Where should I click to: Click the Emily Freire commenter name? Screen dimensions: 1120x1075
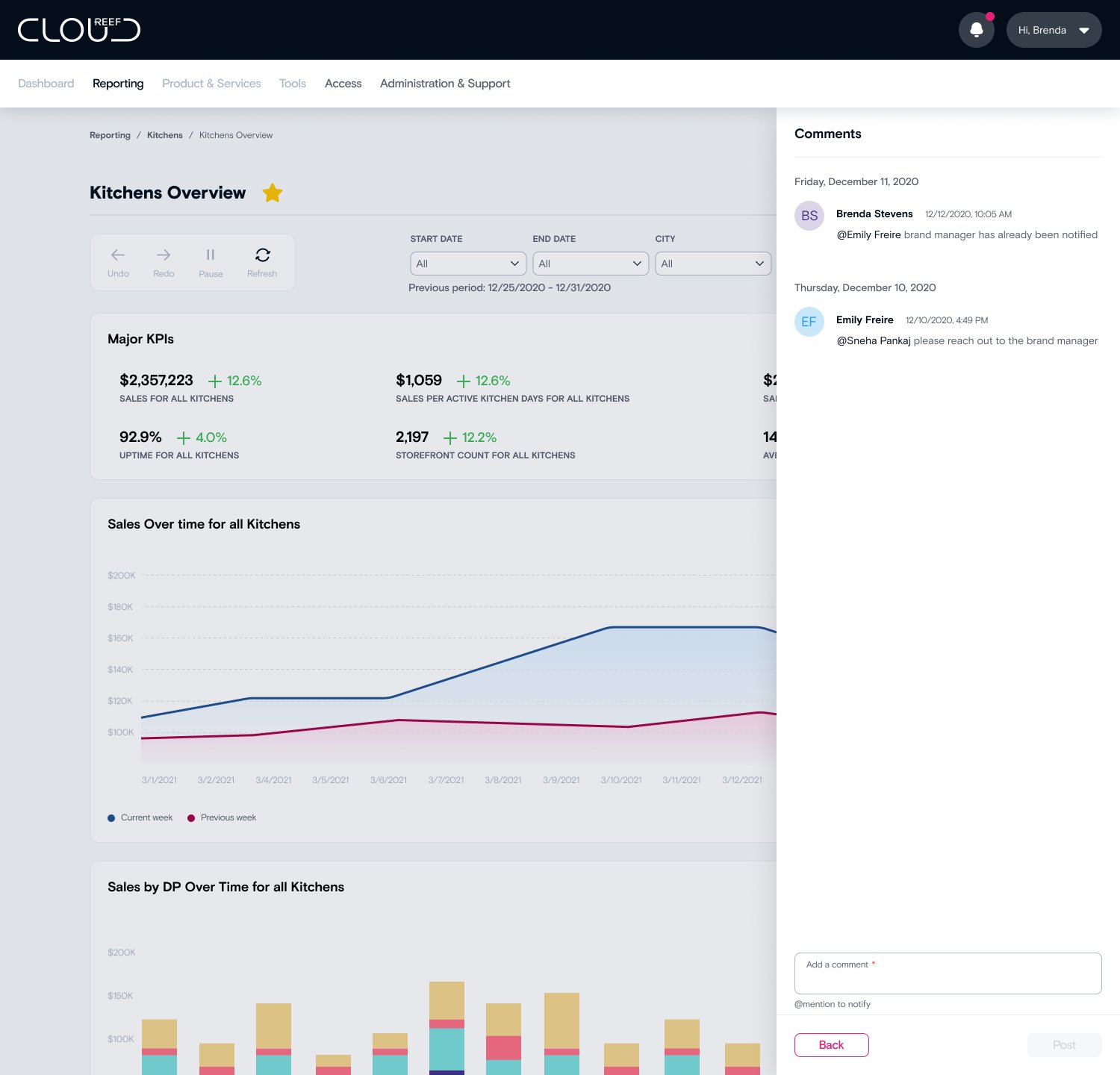(865, 320)
